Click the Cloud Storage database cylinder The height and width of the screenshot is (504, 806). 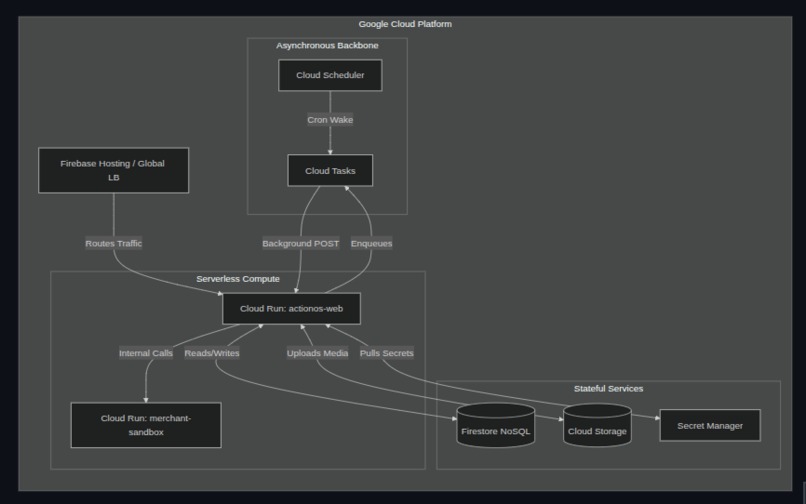pyautogui.click(x=597, y=425)
